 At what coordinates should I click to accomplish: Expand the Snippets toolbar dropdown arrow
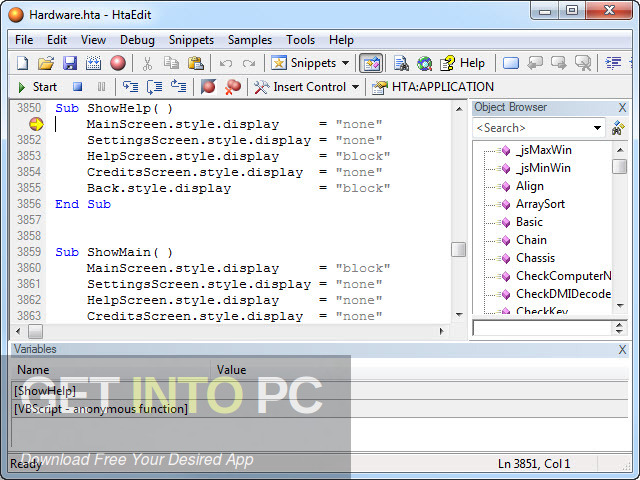(345, 63)
